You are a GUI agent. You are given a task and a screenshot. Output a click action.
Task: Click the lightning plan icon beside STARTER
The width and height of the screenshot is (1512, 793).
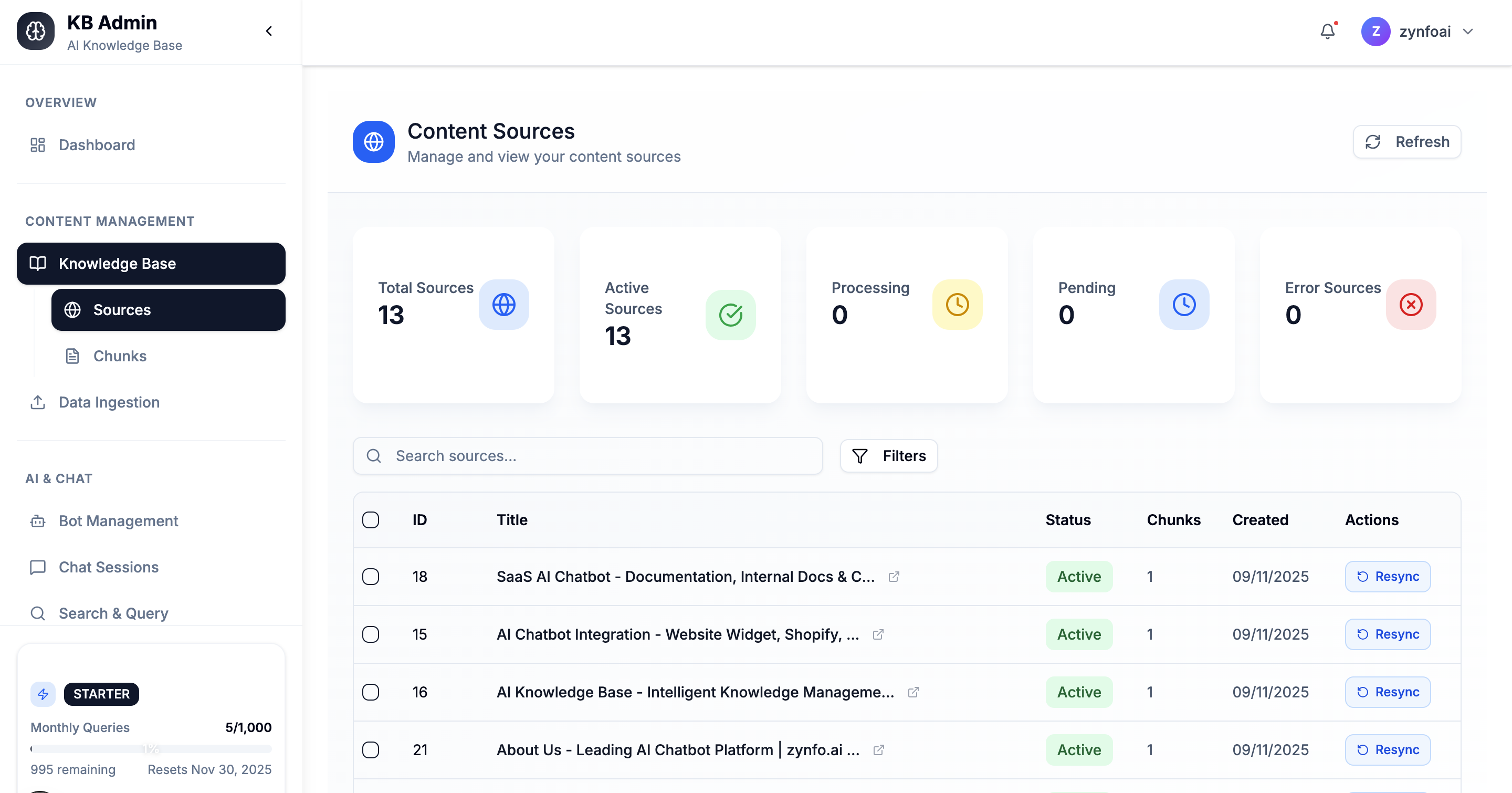43,694
